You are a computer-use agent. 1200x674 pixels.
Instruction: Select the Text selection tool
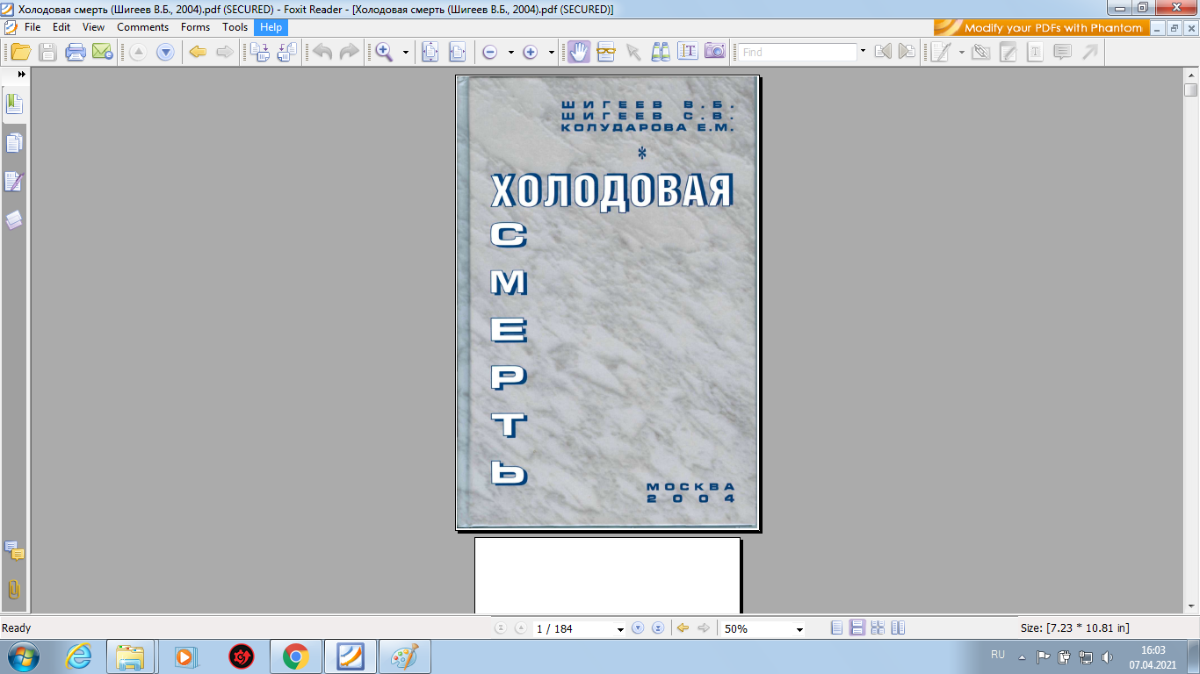[688, 52]
